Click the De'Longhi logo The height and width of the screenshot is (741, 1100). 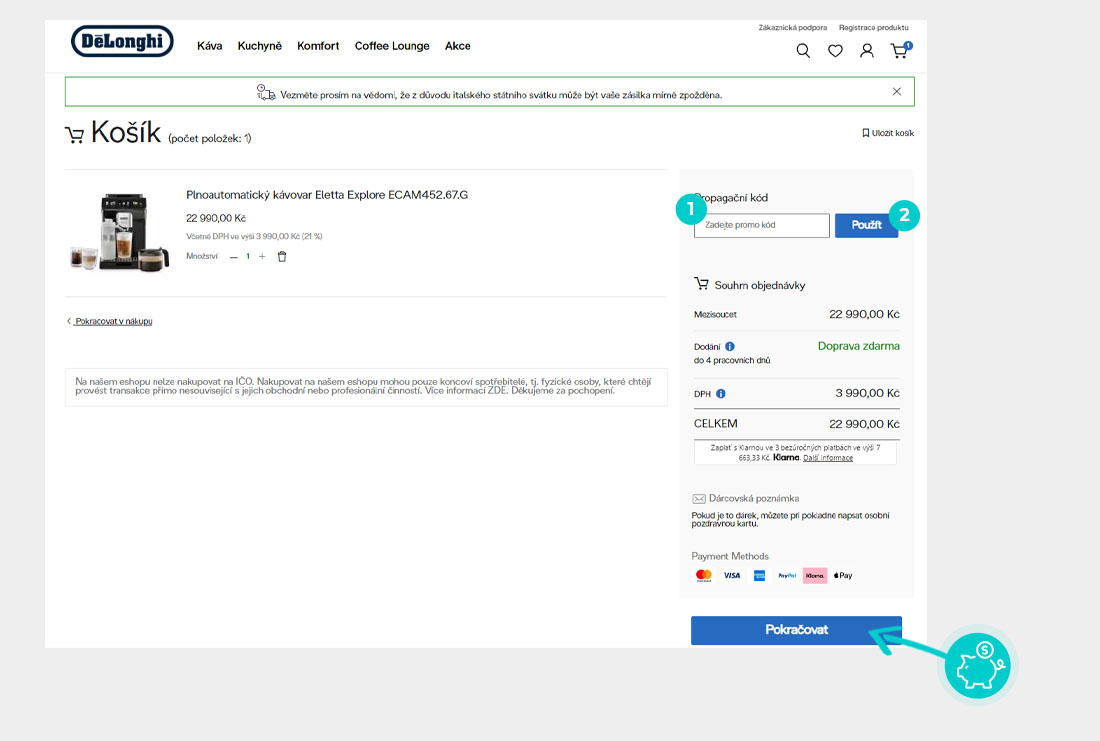[x=122, y=42]
